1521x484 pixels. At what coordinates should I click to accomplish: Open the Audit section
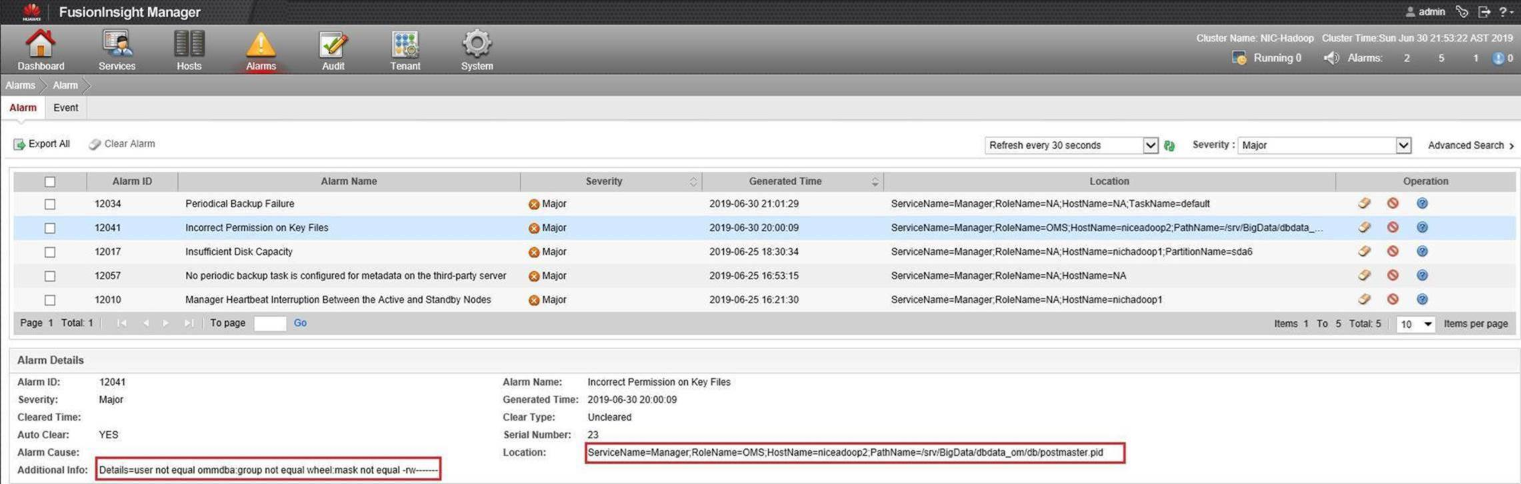pyautogui.click(x=333, y=49)
